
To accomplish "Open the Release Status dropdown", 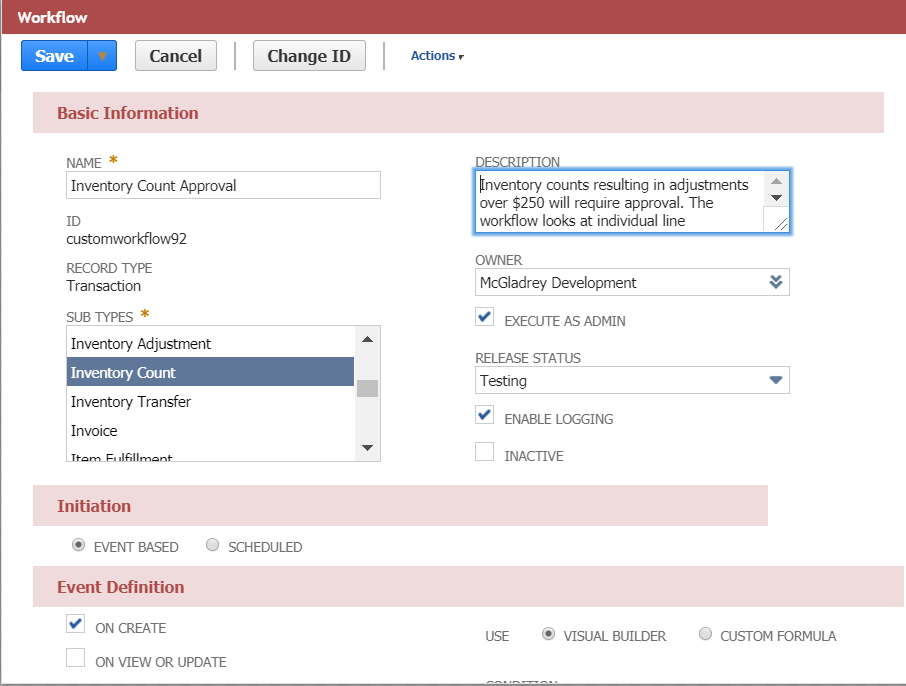I will (775, 380).
